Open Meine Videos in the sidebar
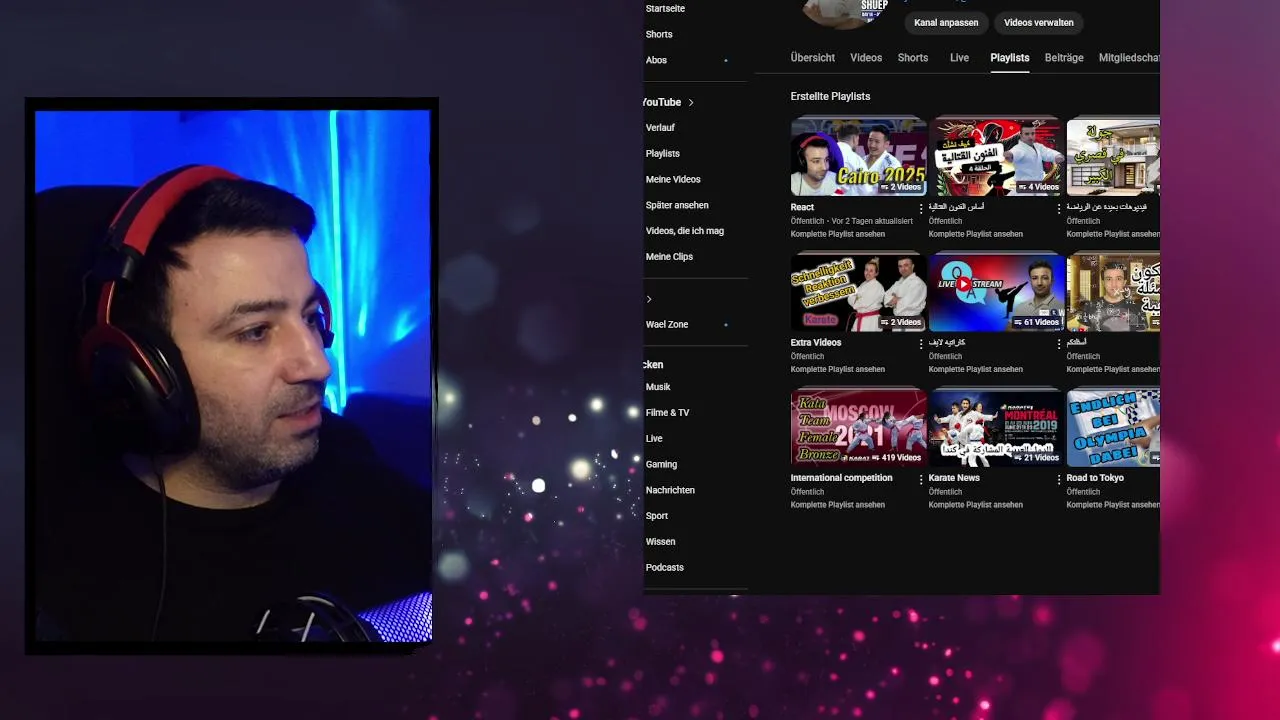The width and height of the screenshot is (1280, 720). [673, 179]
